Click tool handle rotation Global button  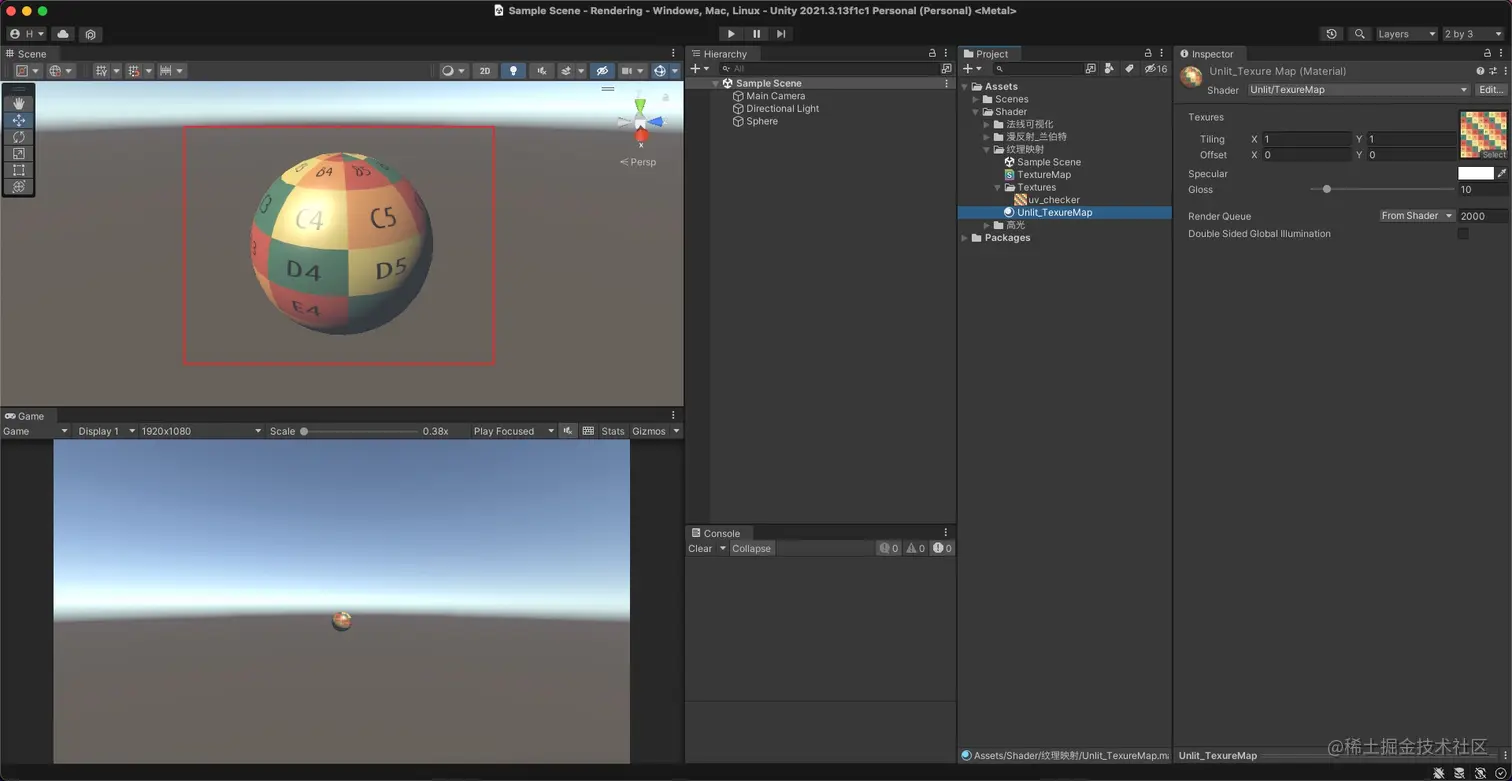tap(60, 71)
